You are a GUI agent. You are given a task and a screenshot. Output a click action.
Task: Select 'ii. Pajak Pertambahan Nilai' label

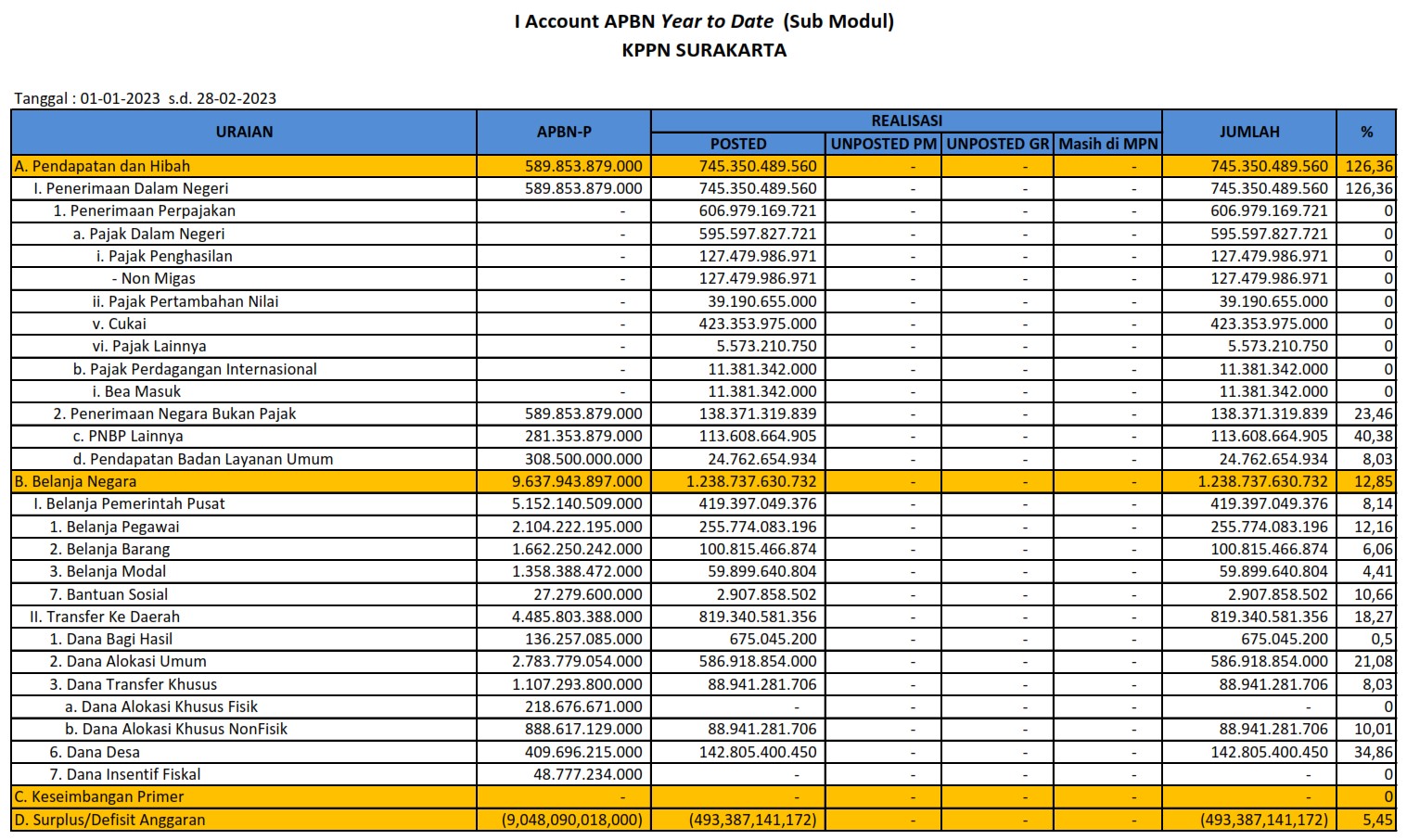(x=185, y=301)
